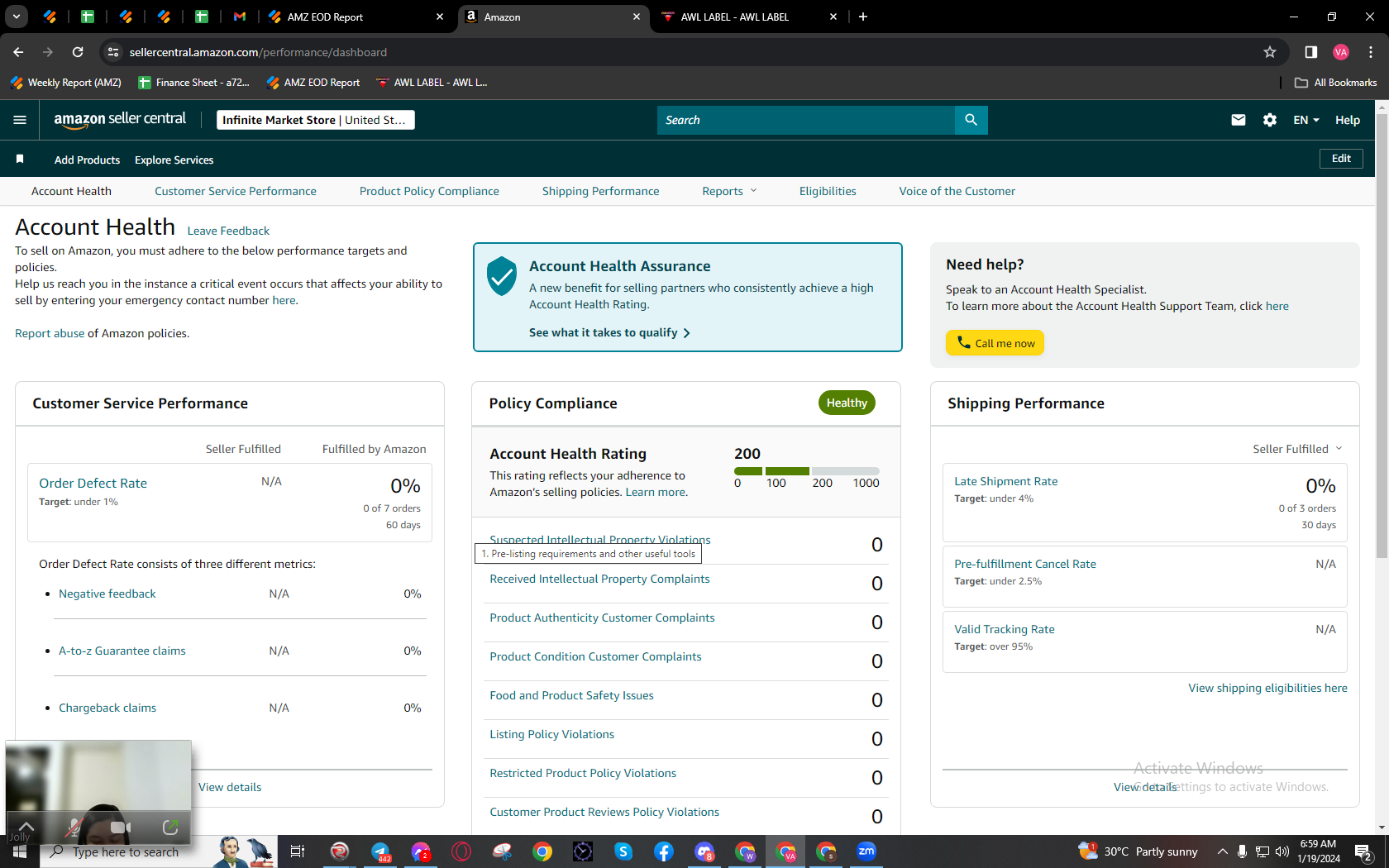Viewport: 1389px width, 868px height.
Task: Open Order Defect Rate link
Action: tap(93, 484)
